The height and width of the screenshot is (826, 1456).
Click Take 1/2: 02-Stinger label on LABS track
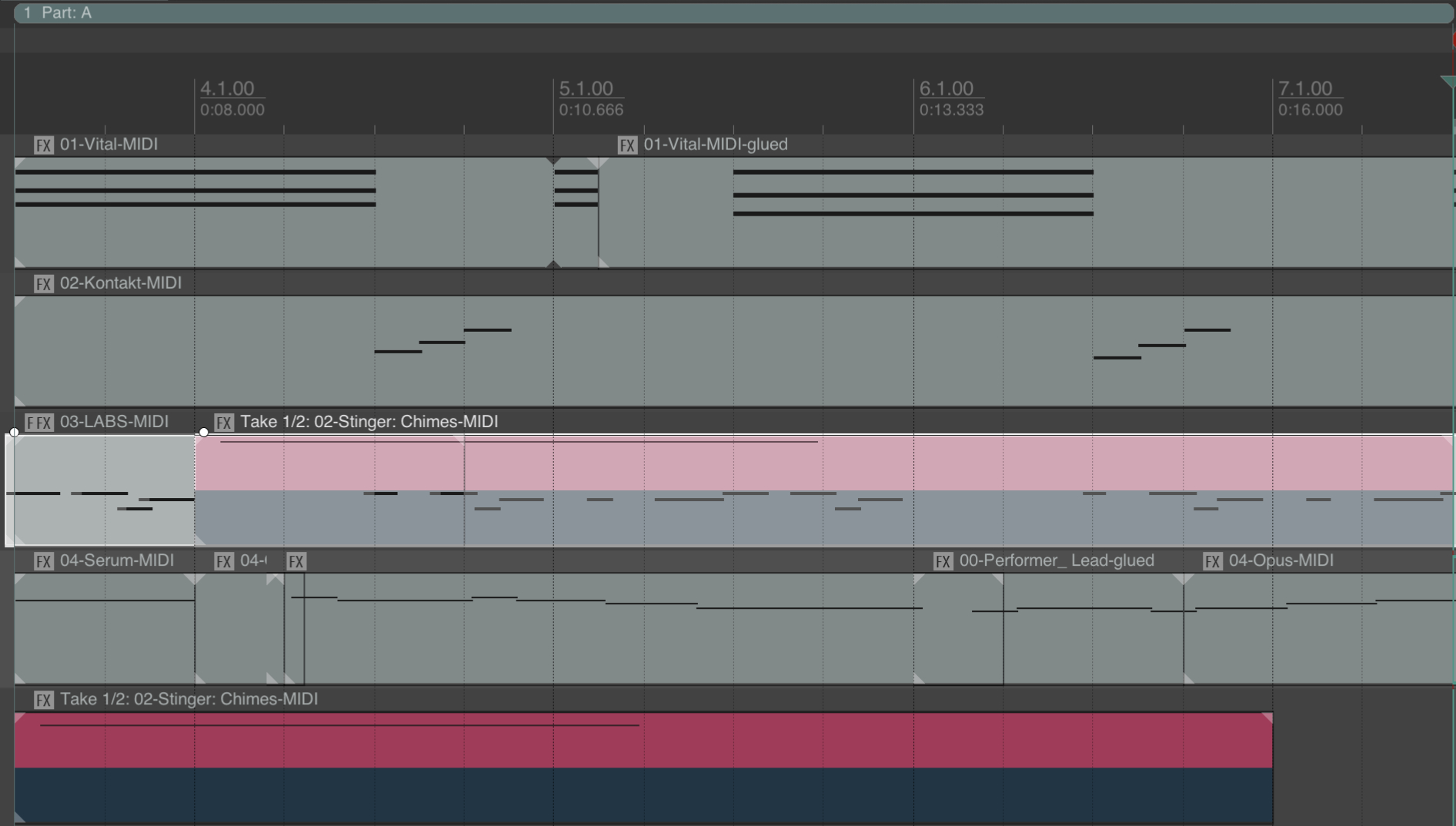pos(369,421)
